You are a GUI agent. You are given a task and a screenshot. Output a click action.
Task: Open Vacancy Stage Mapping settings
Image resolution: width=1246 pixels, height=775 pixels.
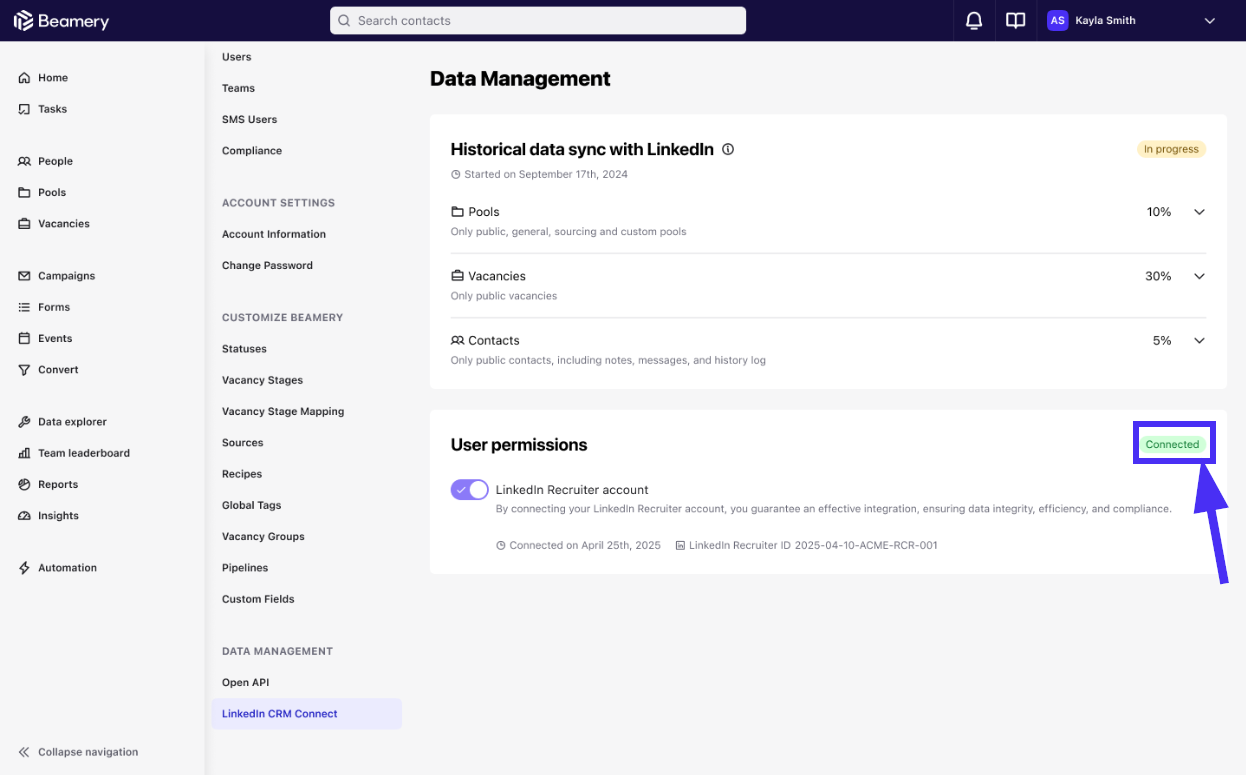(x=283, y=412)
